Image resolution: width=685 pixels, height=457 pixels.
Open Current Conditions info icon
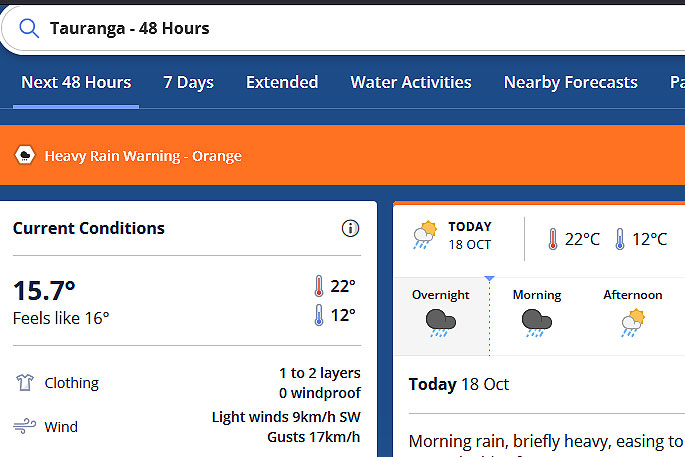(x=350, y=228)
